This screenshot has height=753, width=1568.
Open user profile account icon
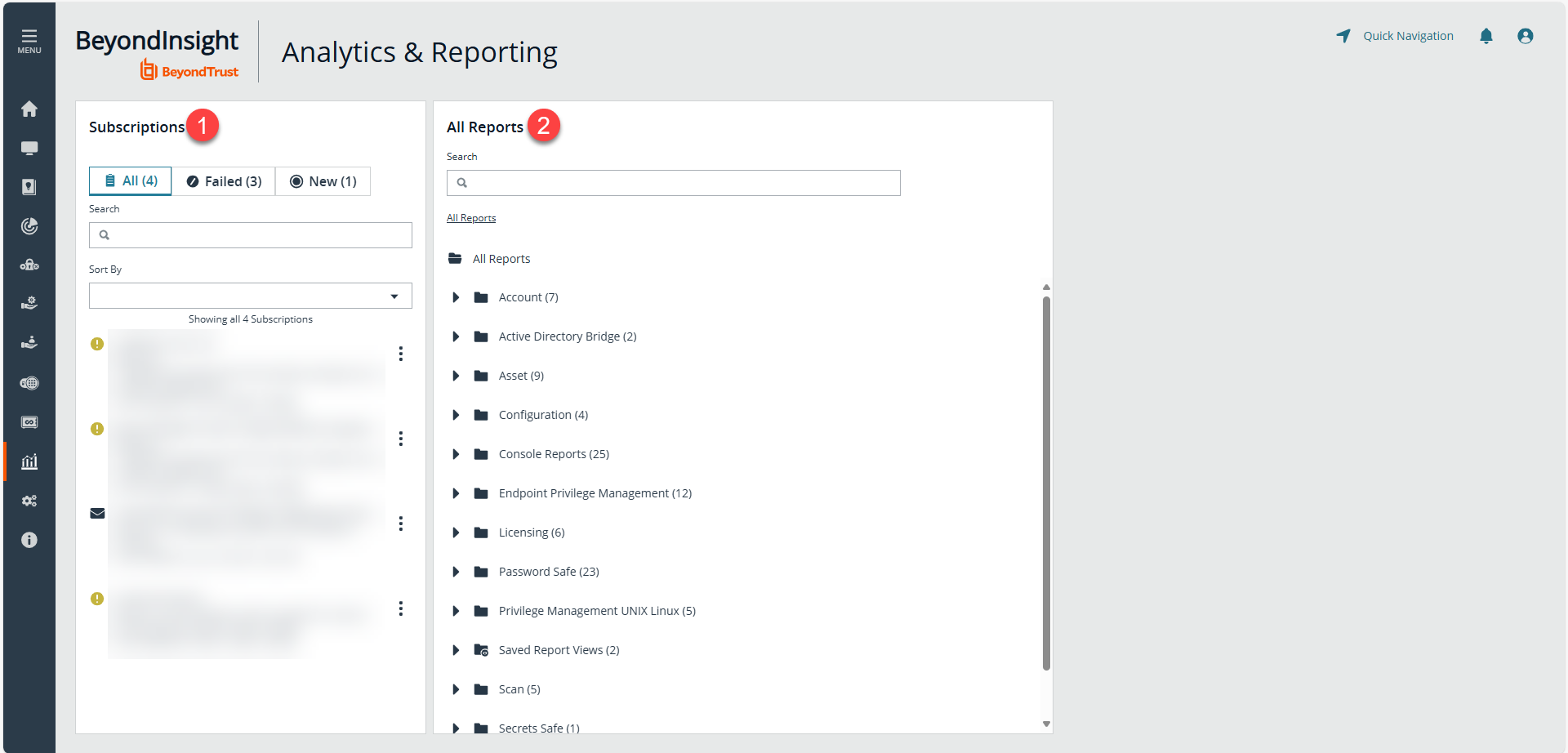pyautogui.click(x=1526, y=36)
